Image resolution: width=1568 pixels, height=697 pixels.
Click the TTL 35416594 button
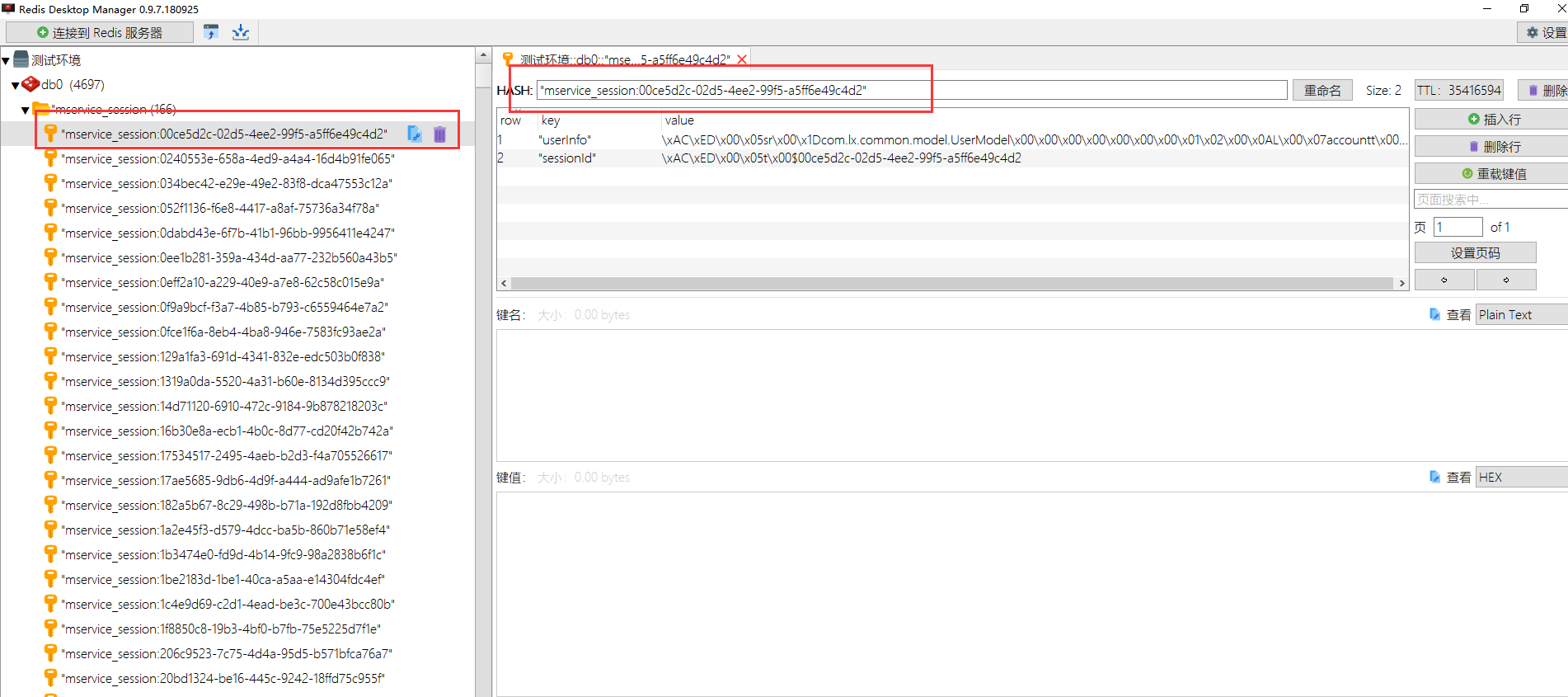click(x=1459, y=90)
